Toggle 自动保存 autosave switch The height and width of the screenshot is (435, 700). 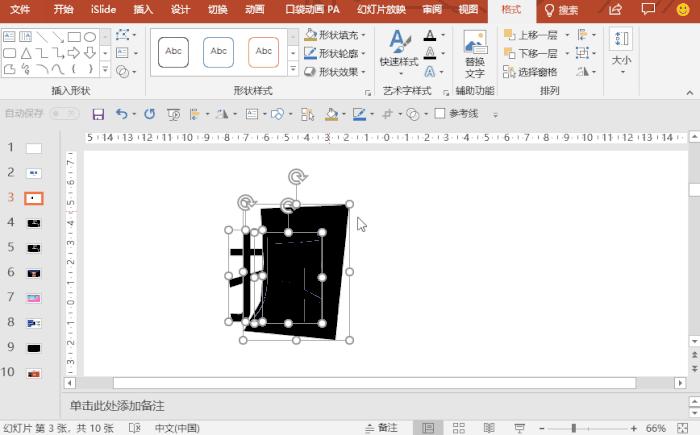64,113
